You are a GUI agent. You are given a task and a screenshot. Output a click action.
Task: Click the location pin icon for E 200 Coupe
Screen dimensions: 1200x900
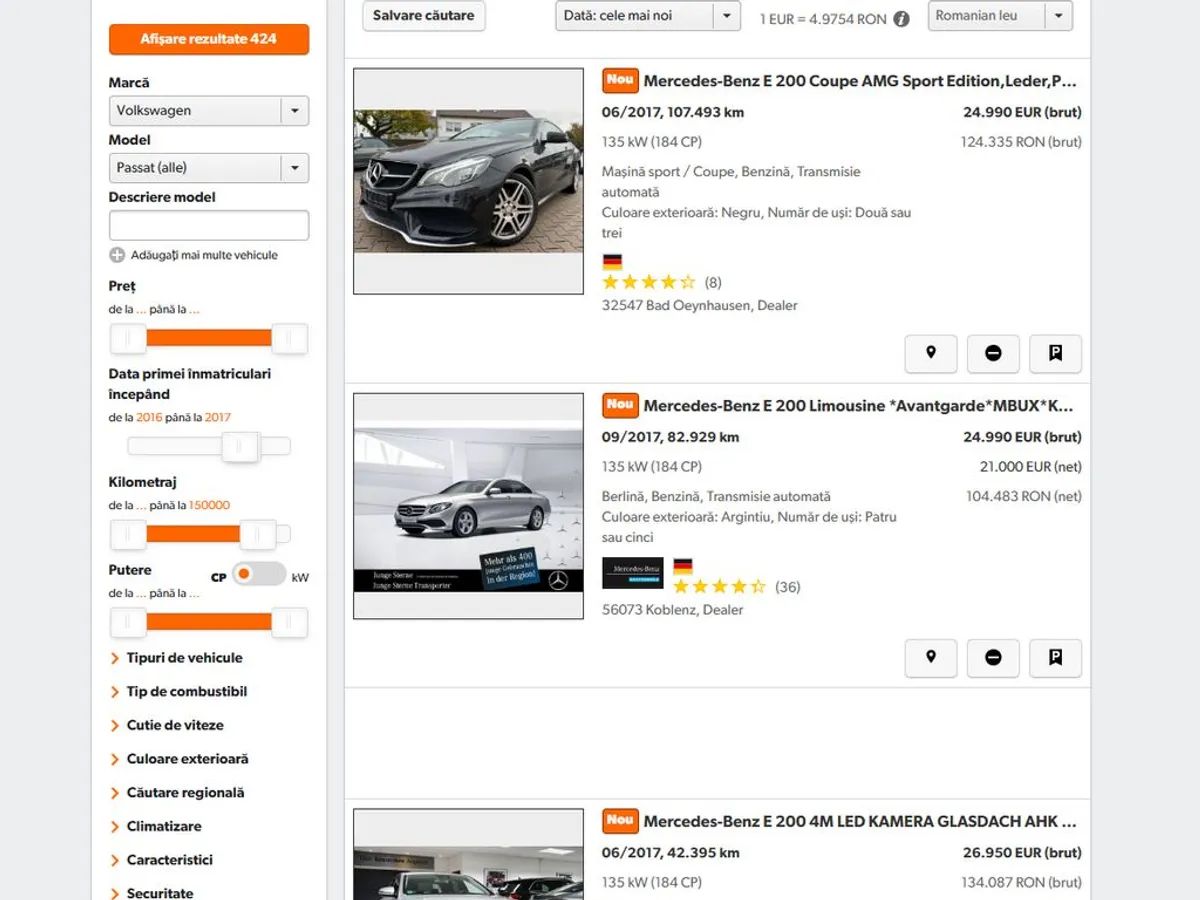pyautogui.click(x=930, y=353)
